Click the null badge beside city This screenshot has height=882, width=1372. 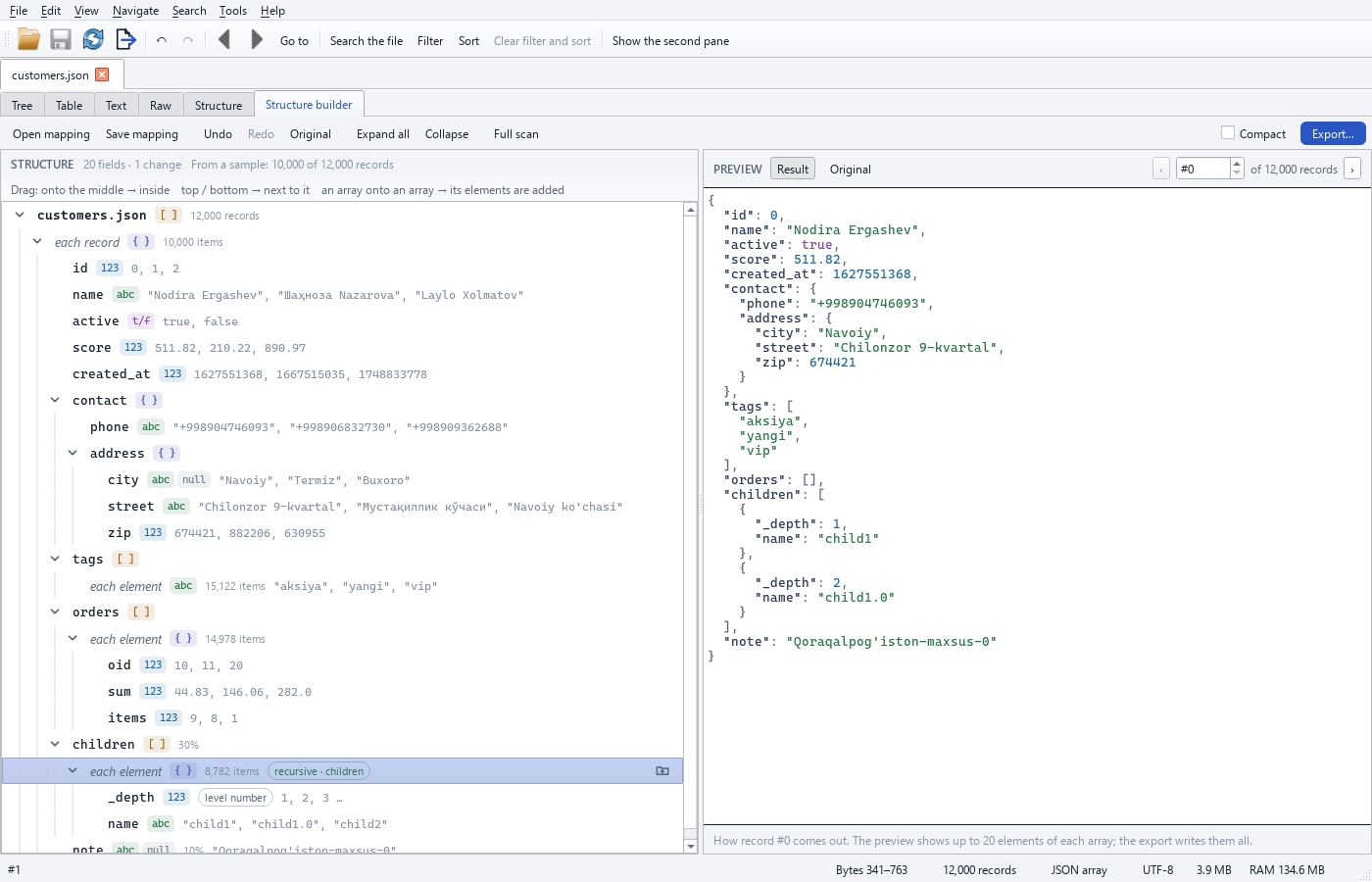(x=194, y=479)
